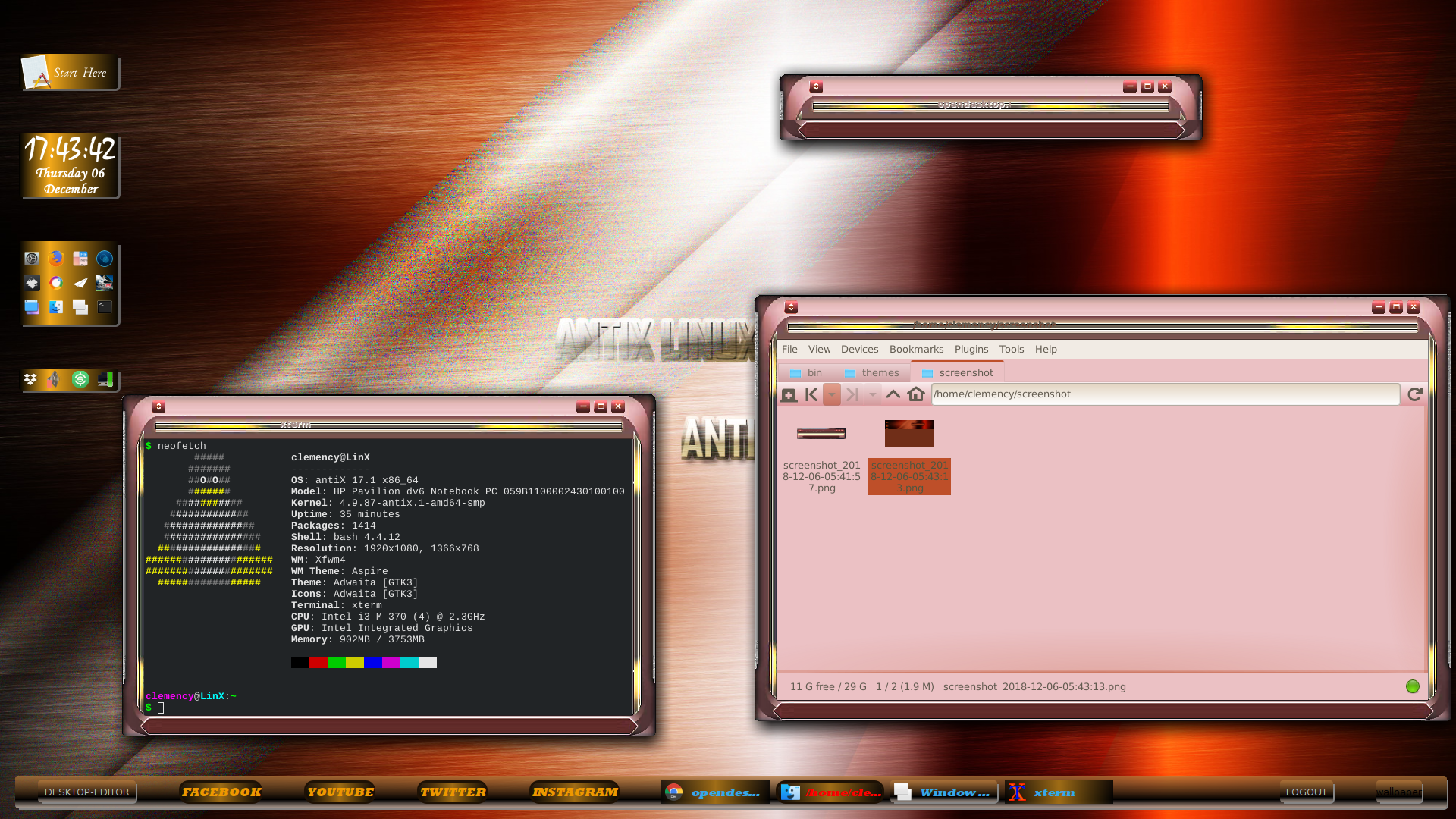This screenshot has width=1456, height=819.
Task: Click '11 G free / 29 G' status text
Action: pos(828,686)
